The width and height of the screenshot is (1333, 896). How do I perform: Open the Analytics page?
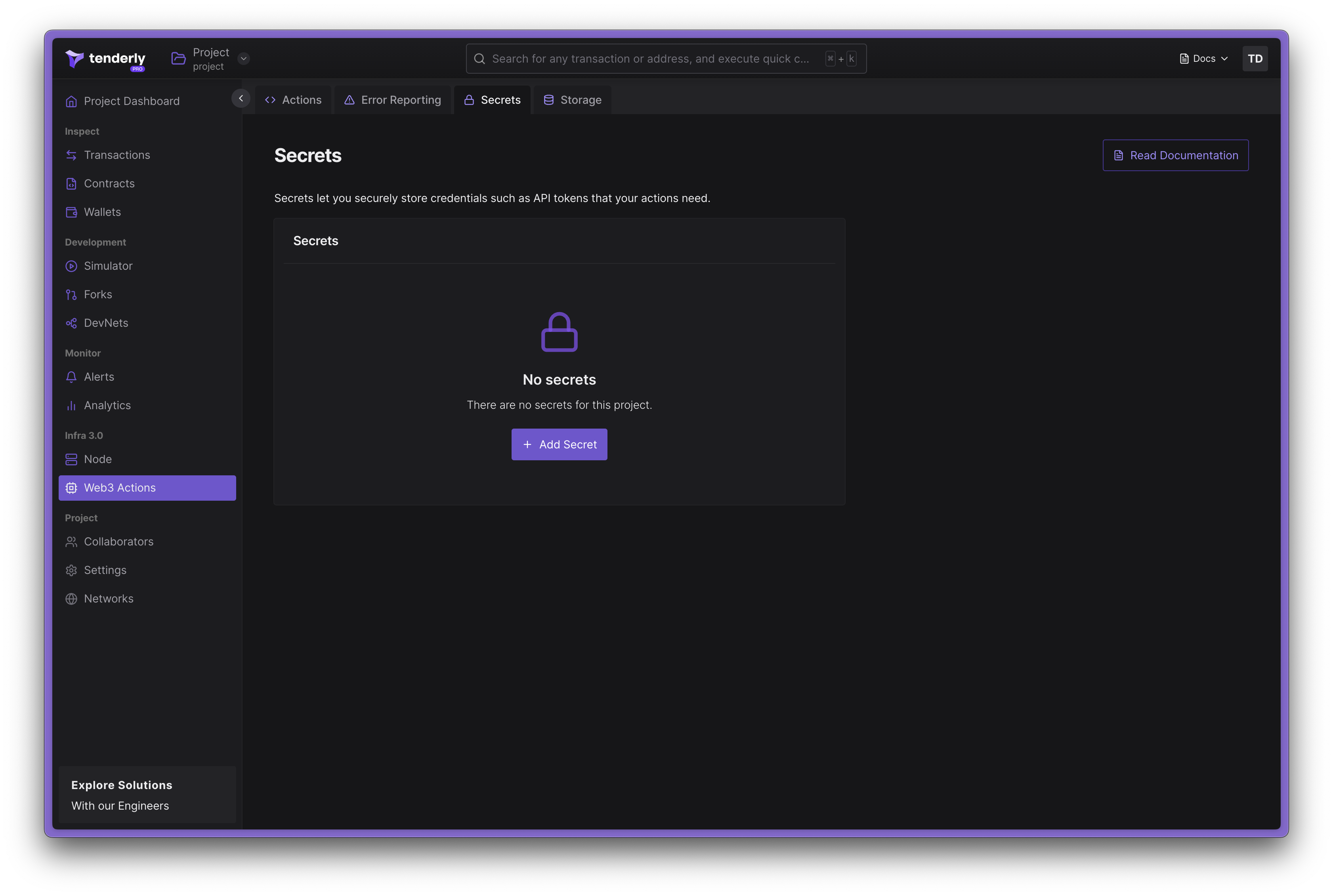(x=147, y=405)
